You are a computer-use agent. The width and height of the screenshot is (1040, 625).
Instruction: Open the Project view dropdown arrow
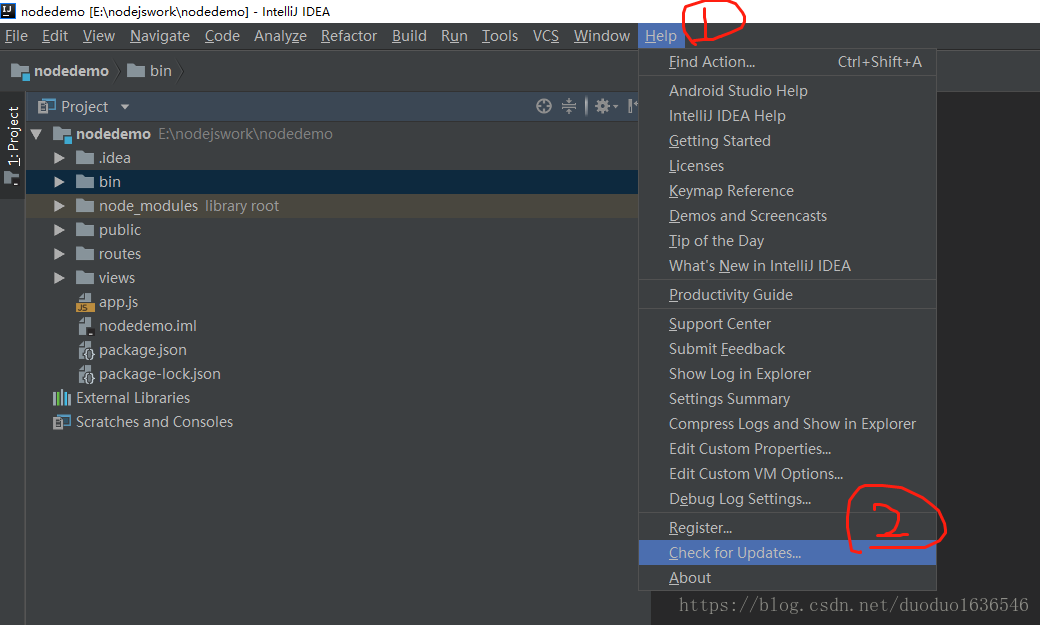coord(125,107)
